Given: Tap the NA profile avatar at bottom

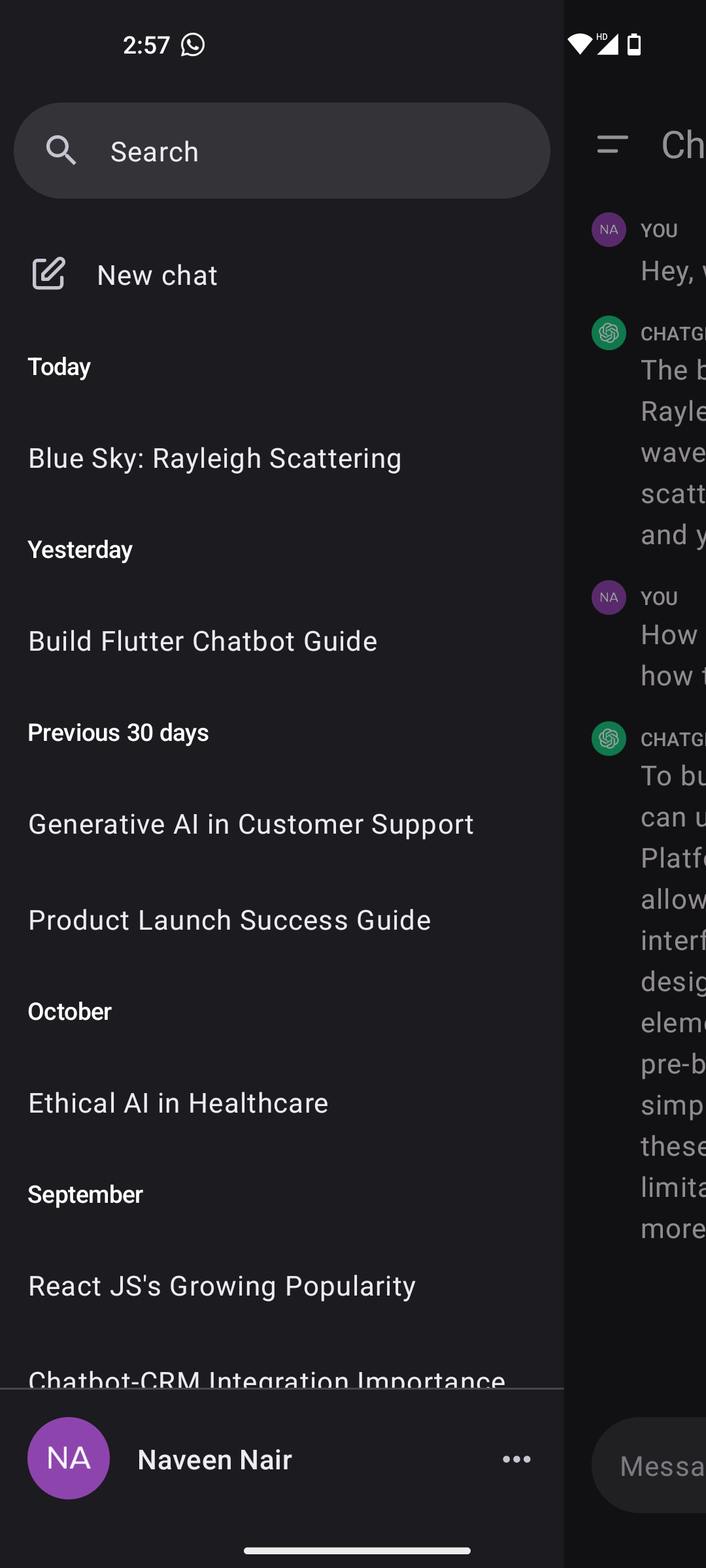Looking at the screenshot, I should coord(68,1459).
